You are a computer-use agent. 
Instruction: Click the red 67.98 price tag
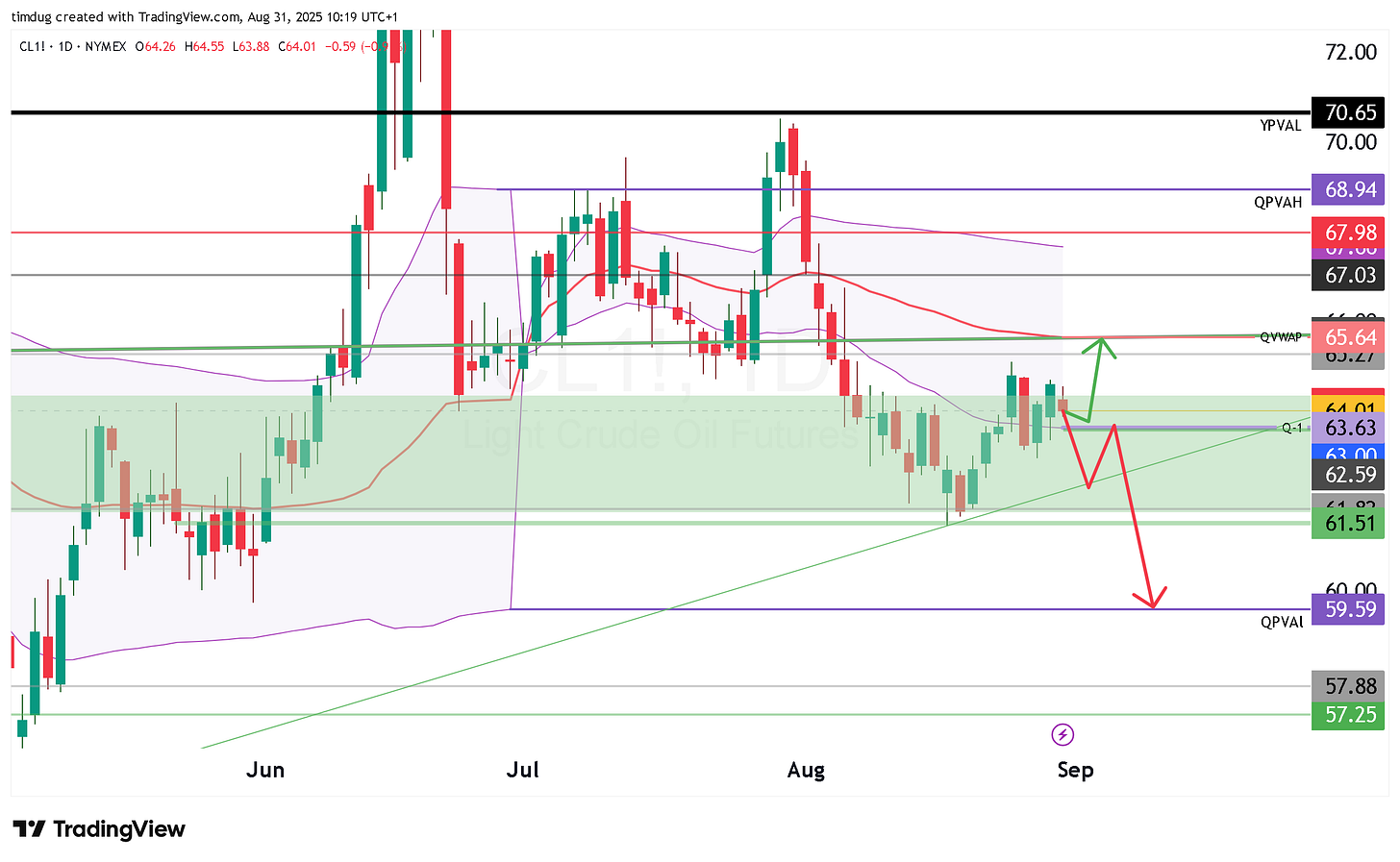[1350, 232]
